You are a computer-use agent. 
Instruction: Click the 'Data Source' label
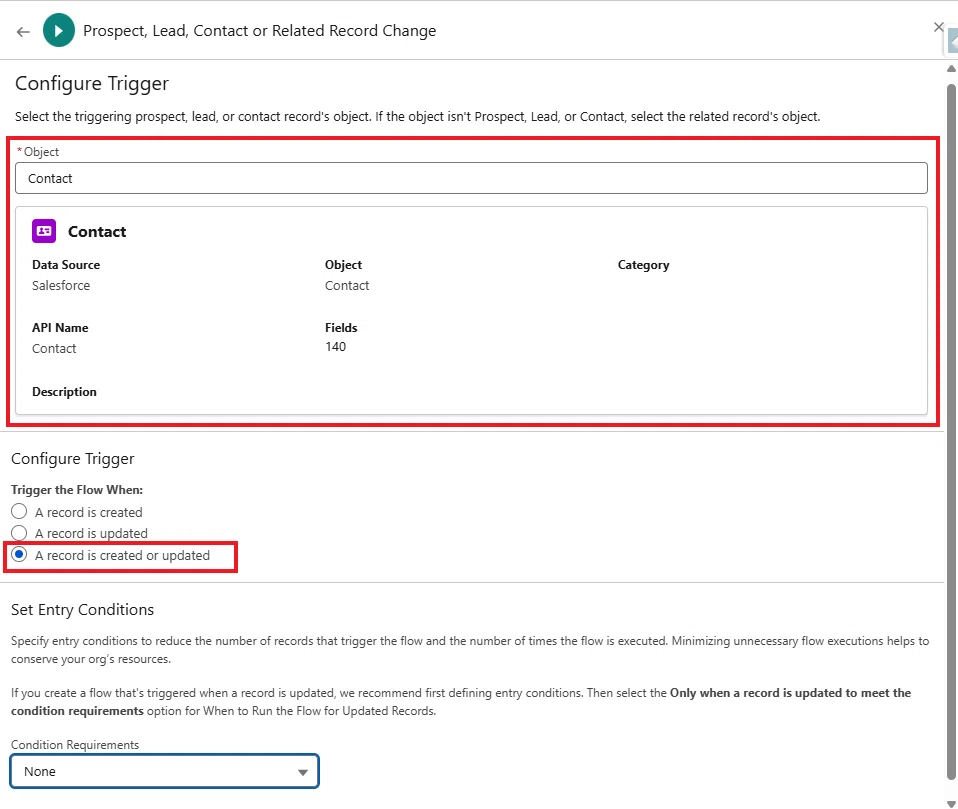point(66,265)
